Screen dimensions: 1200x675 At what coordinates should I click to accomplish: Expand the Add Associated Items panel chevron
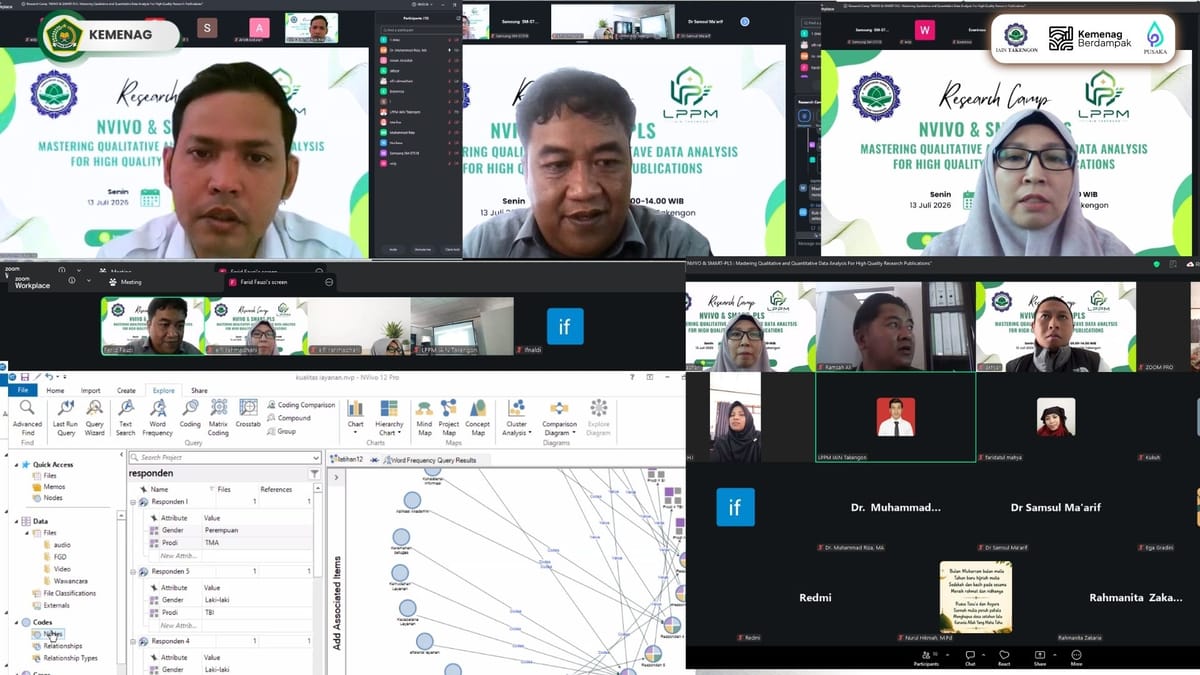tap(337, 477)
